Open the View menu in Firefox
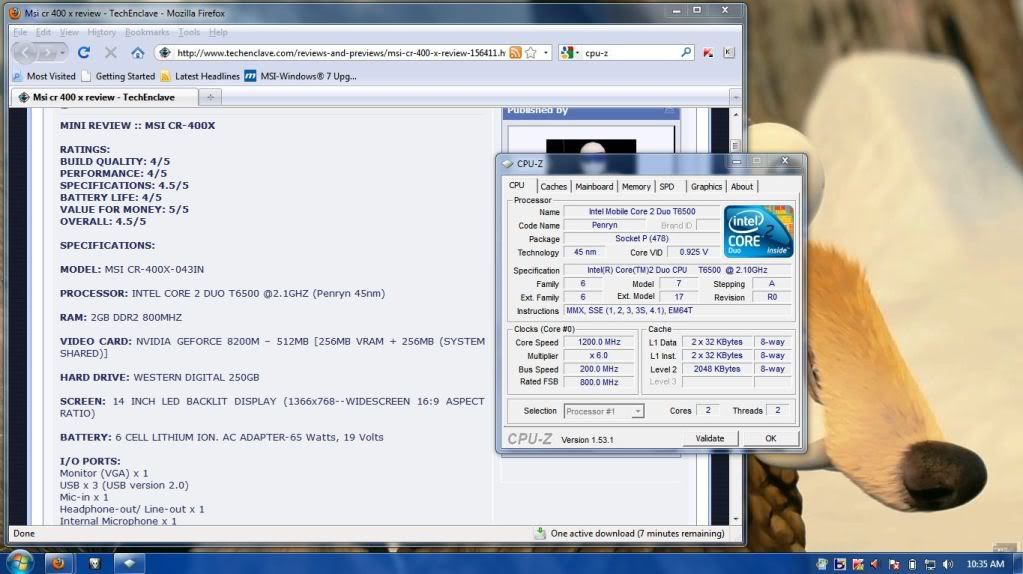This screenshot has width=1023, height=574. click(x=69, y=32)
